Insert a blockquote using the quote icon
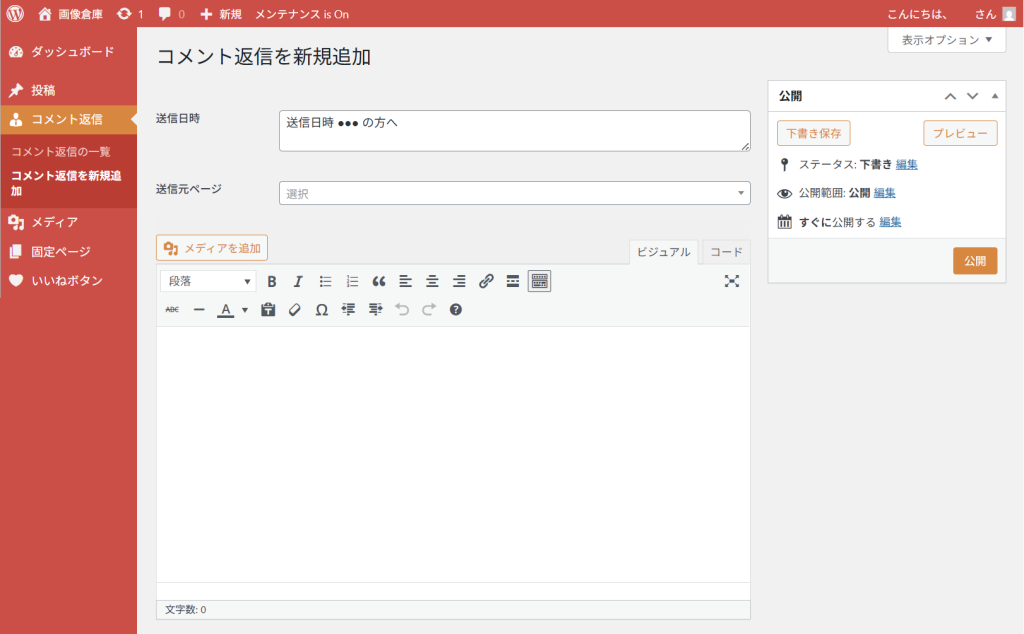Viewport: 1024px width, 634px height. pos(379,281)
